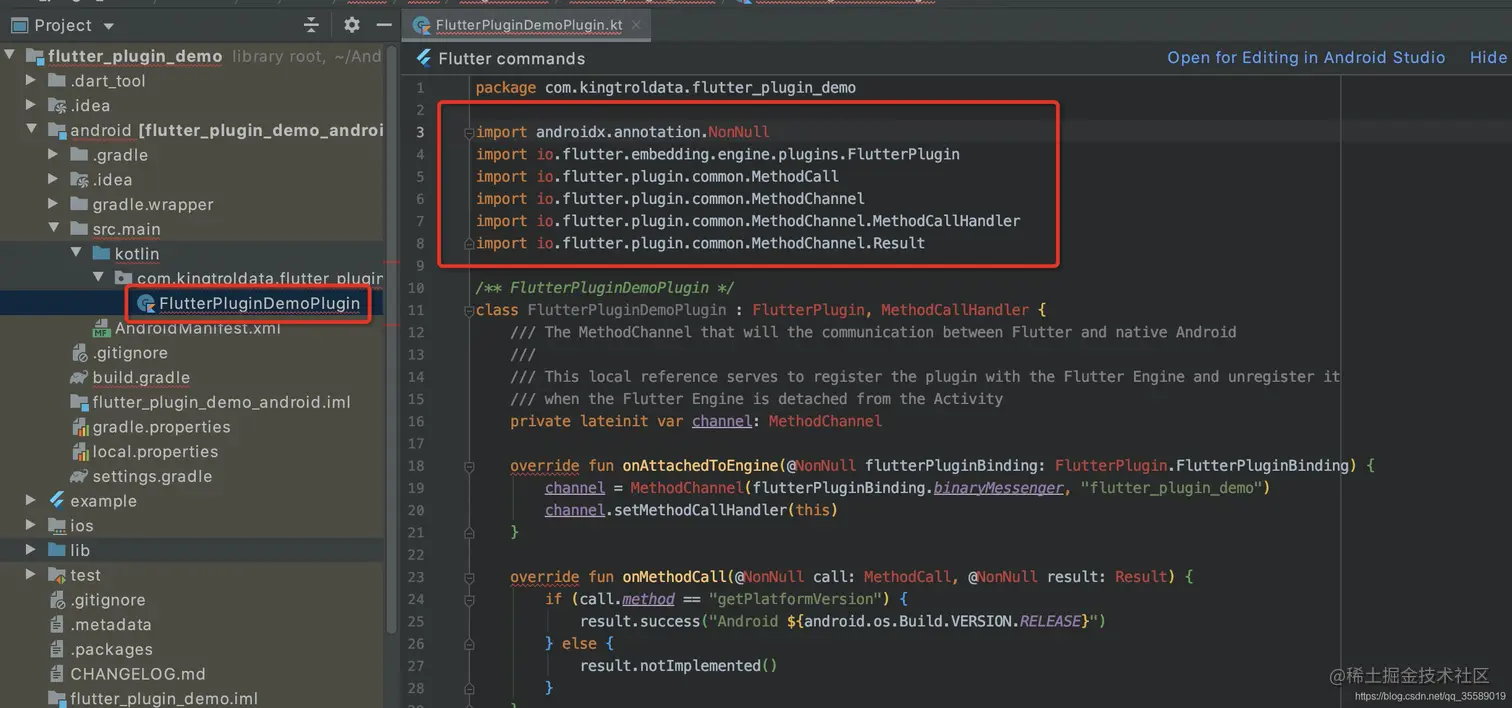
Task: Select .metadata file
Action: click(111, 624)
